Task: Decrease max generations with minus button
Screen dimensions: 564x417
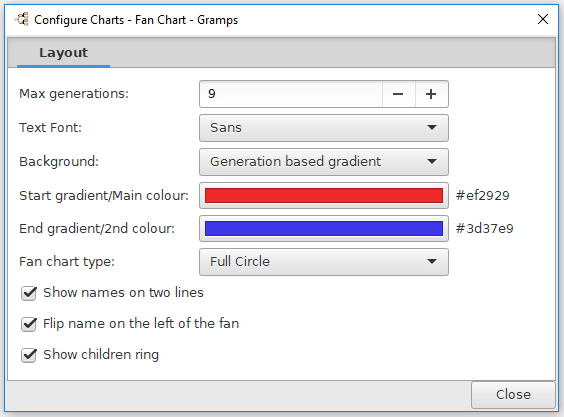Action: pos(399,94)
